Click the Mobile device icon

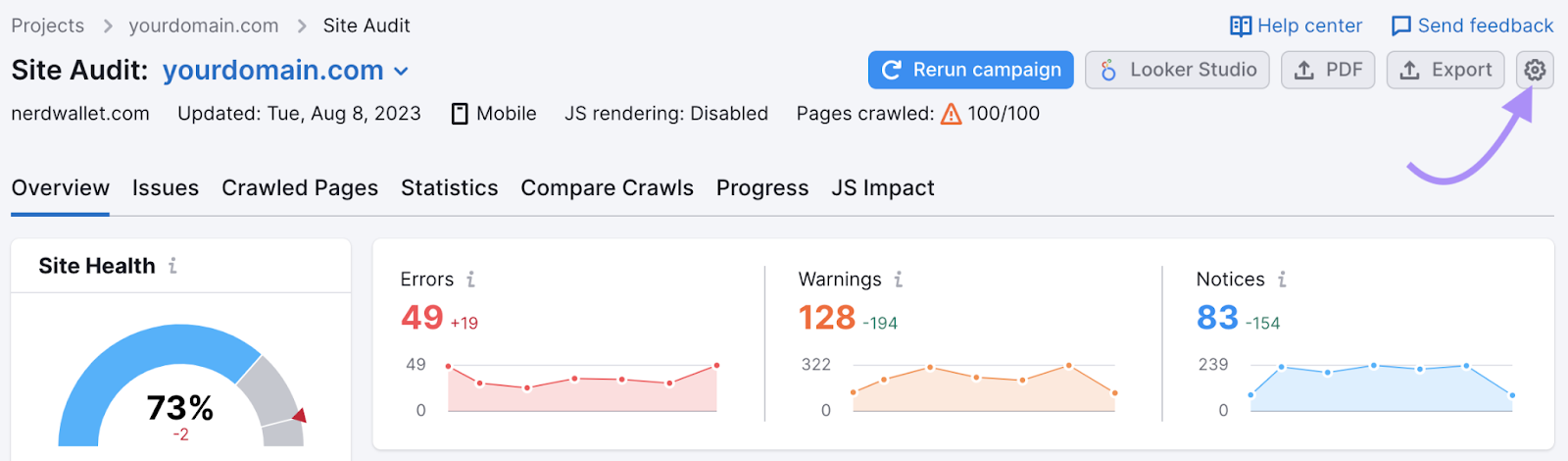[x=460, y=114]
